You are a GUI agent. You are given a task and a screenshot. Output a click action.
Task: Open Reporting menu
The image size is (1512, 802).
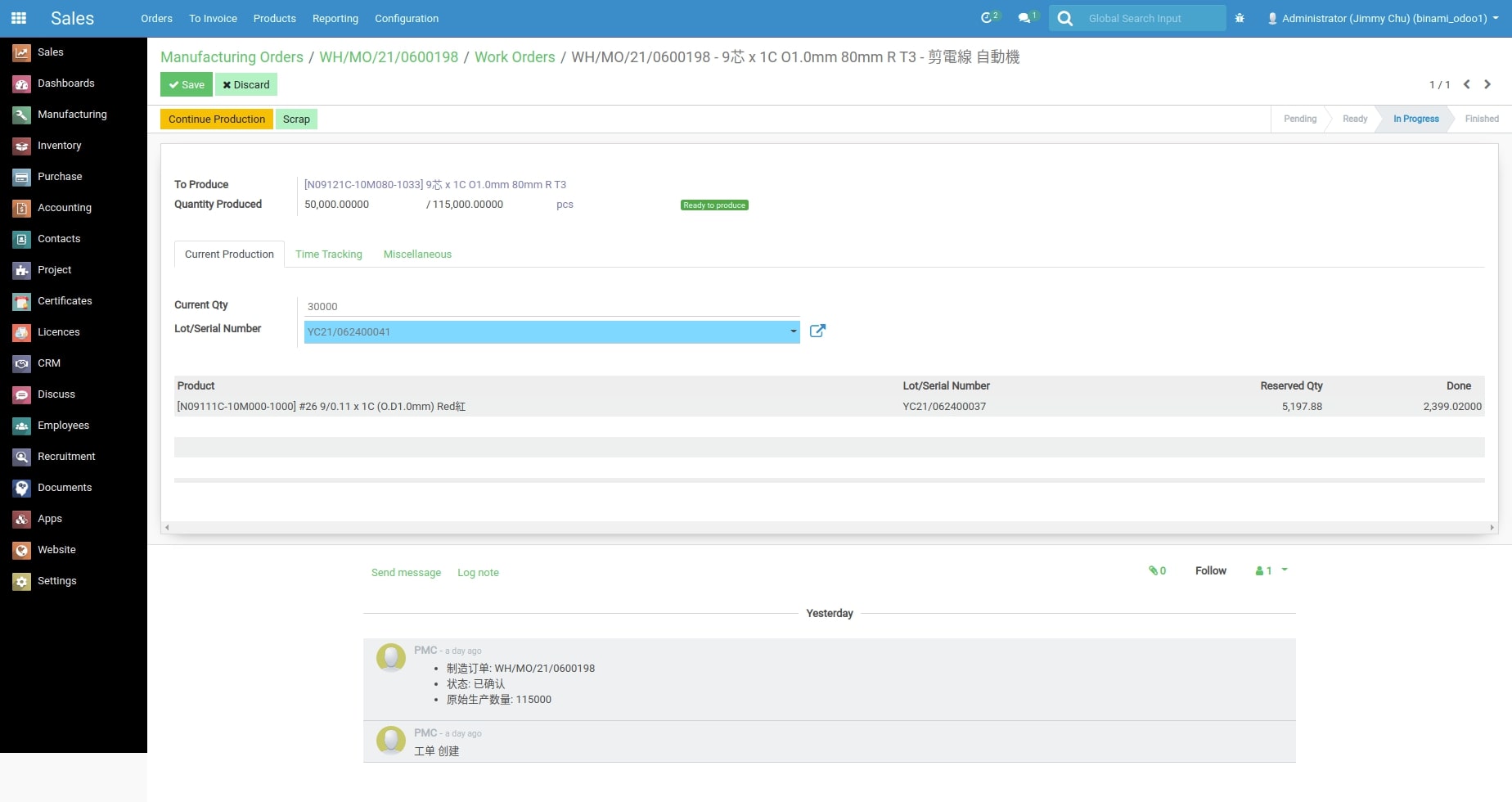coord(335,18)
